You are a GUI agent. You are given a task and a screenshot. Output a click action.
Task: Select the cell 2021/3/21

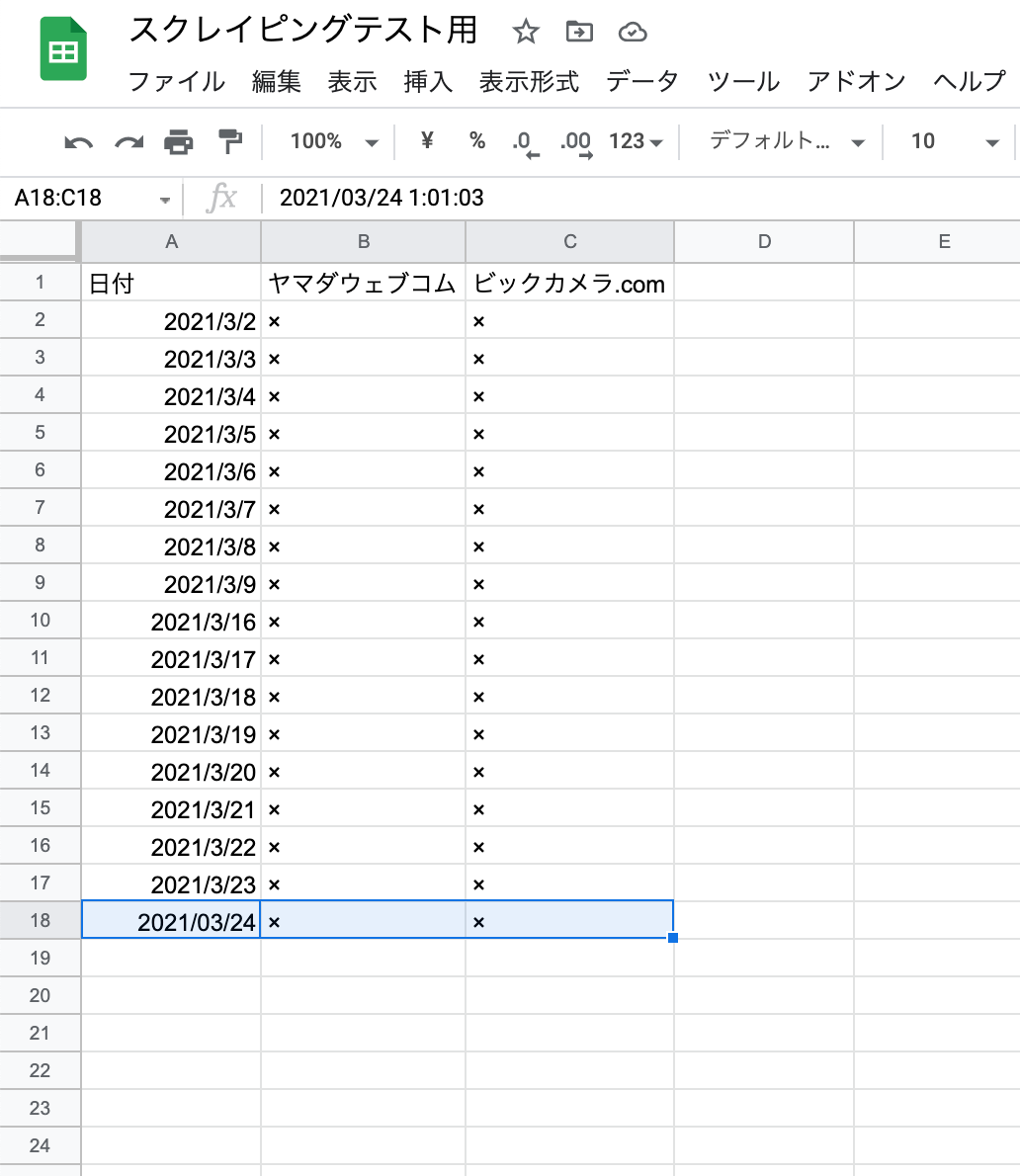pos(171,807)
